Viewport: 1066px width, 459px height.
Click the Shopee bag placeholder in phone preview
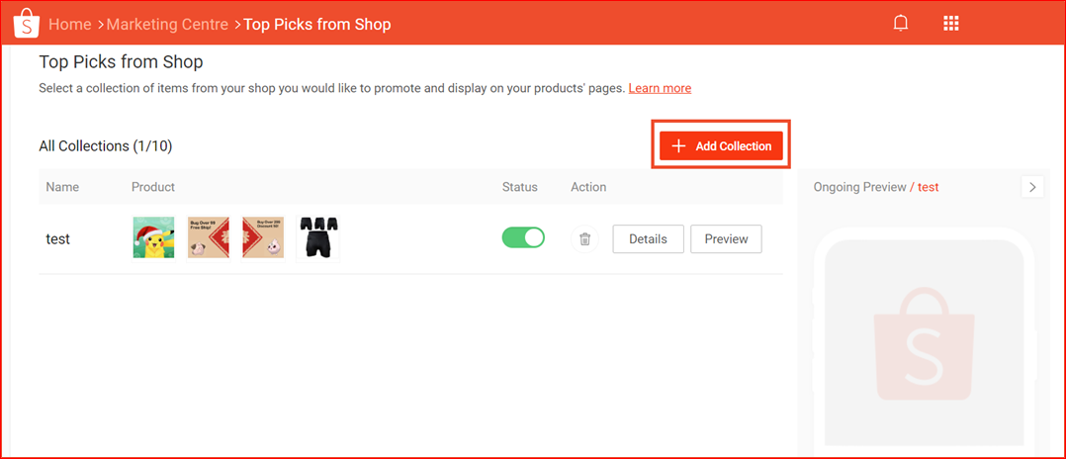click(x=923, y=342)
